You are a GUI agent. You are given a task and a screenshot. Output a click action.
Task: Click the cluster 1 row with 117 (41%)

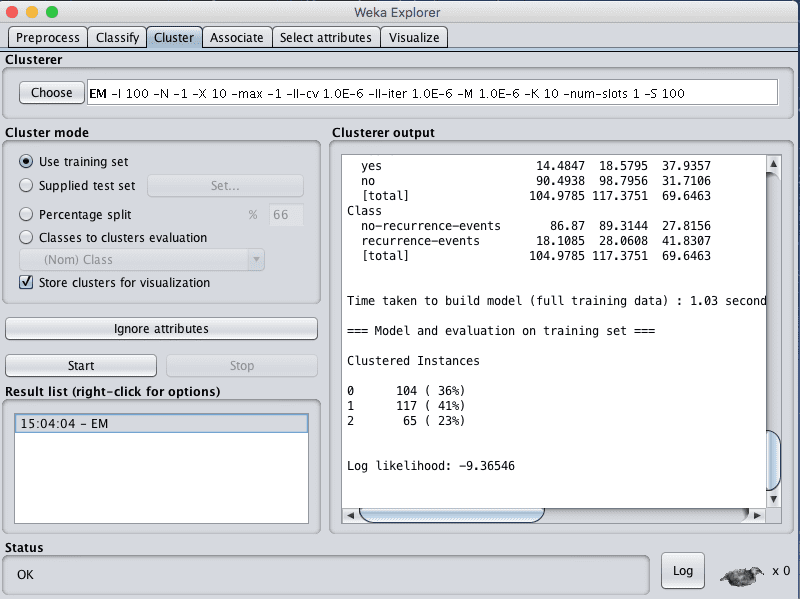pos(406,406)
